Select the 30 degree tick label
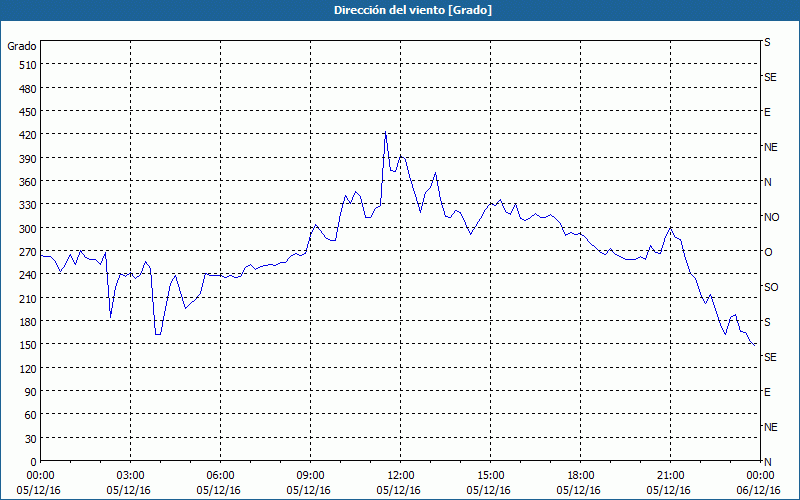Screen dimensions: 800x500 31,439
